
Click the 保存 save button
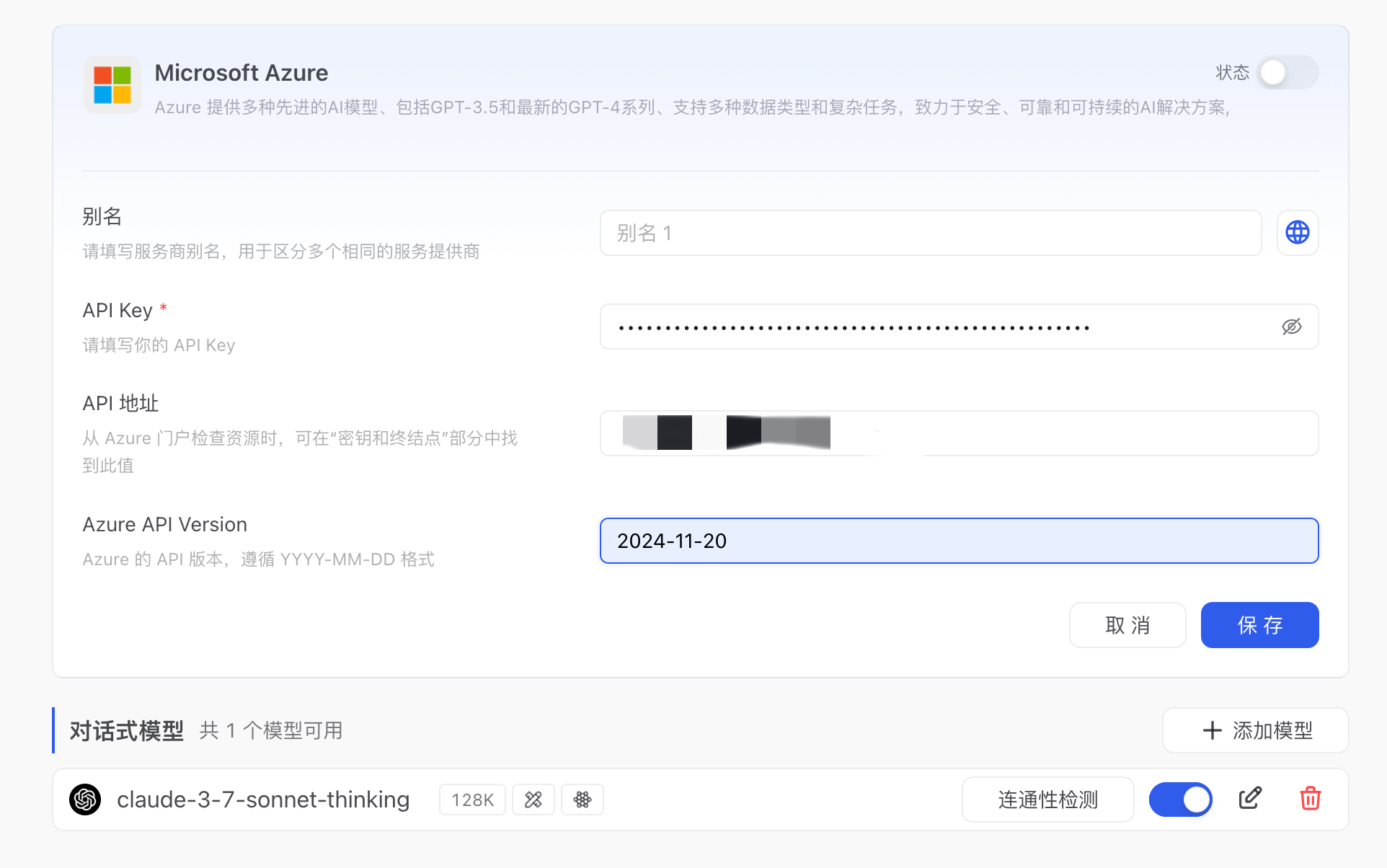coord(1259,625)
